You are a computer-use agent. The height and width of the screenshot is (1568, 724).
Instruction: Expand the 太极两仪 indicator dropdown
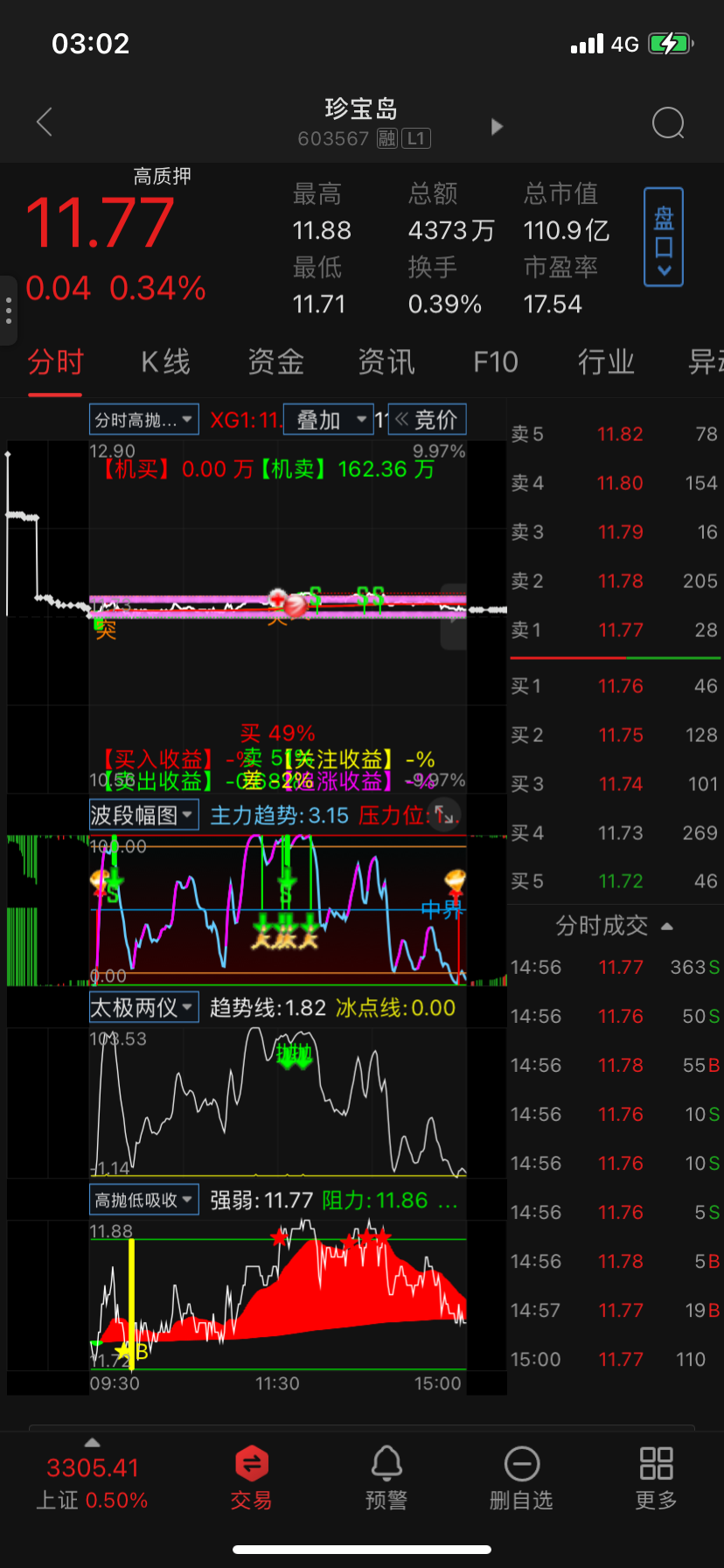click(x=143, y=1008)
